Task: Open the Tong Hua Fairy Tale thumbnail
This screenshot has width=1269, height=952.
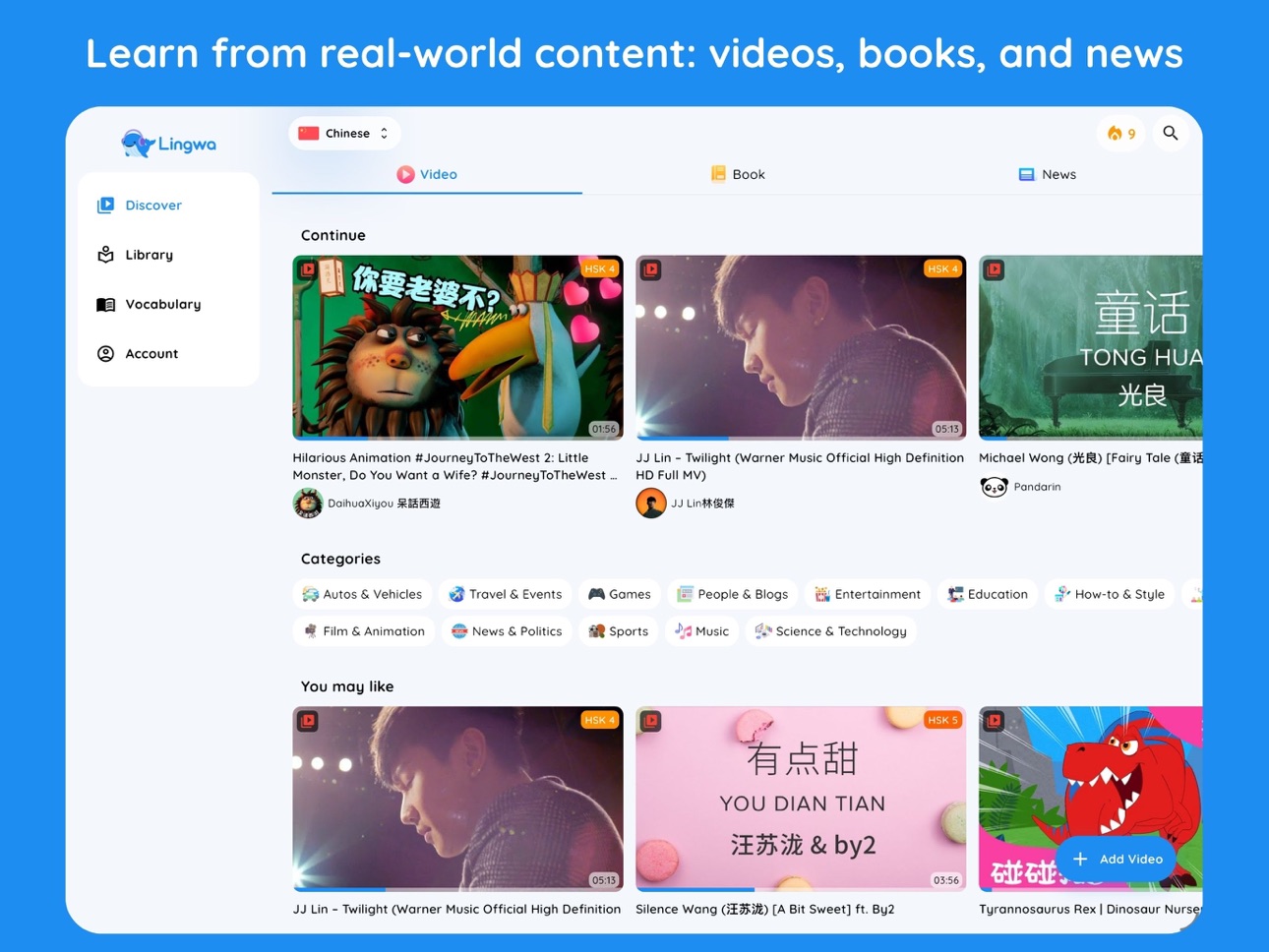Action: click(1090, 347)
